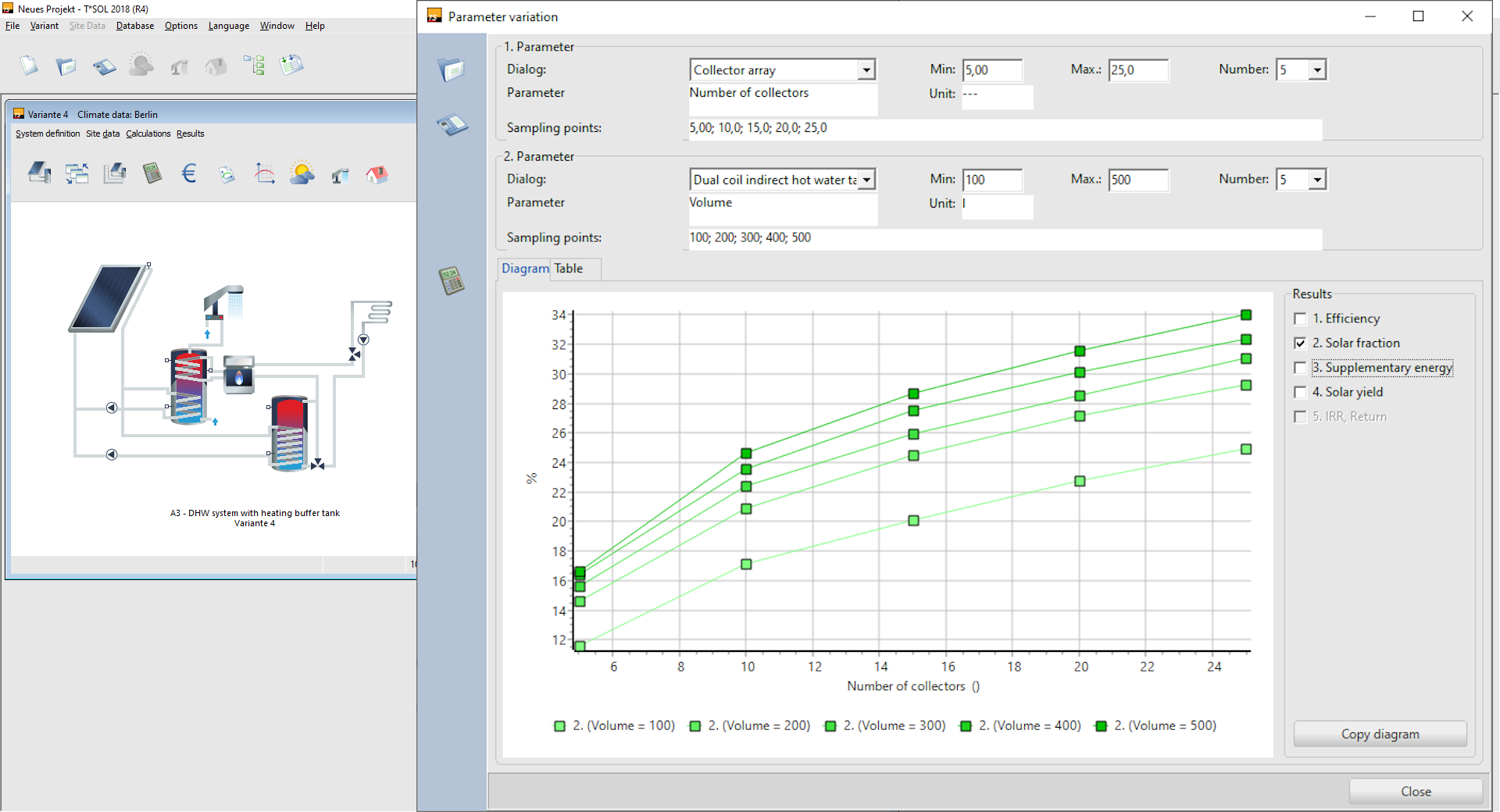This screenshot has height=812, width=1500.
Task: Open the project tree icon in main toolbar
Action: 254,66
